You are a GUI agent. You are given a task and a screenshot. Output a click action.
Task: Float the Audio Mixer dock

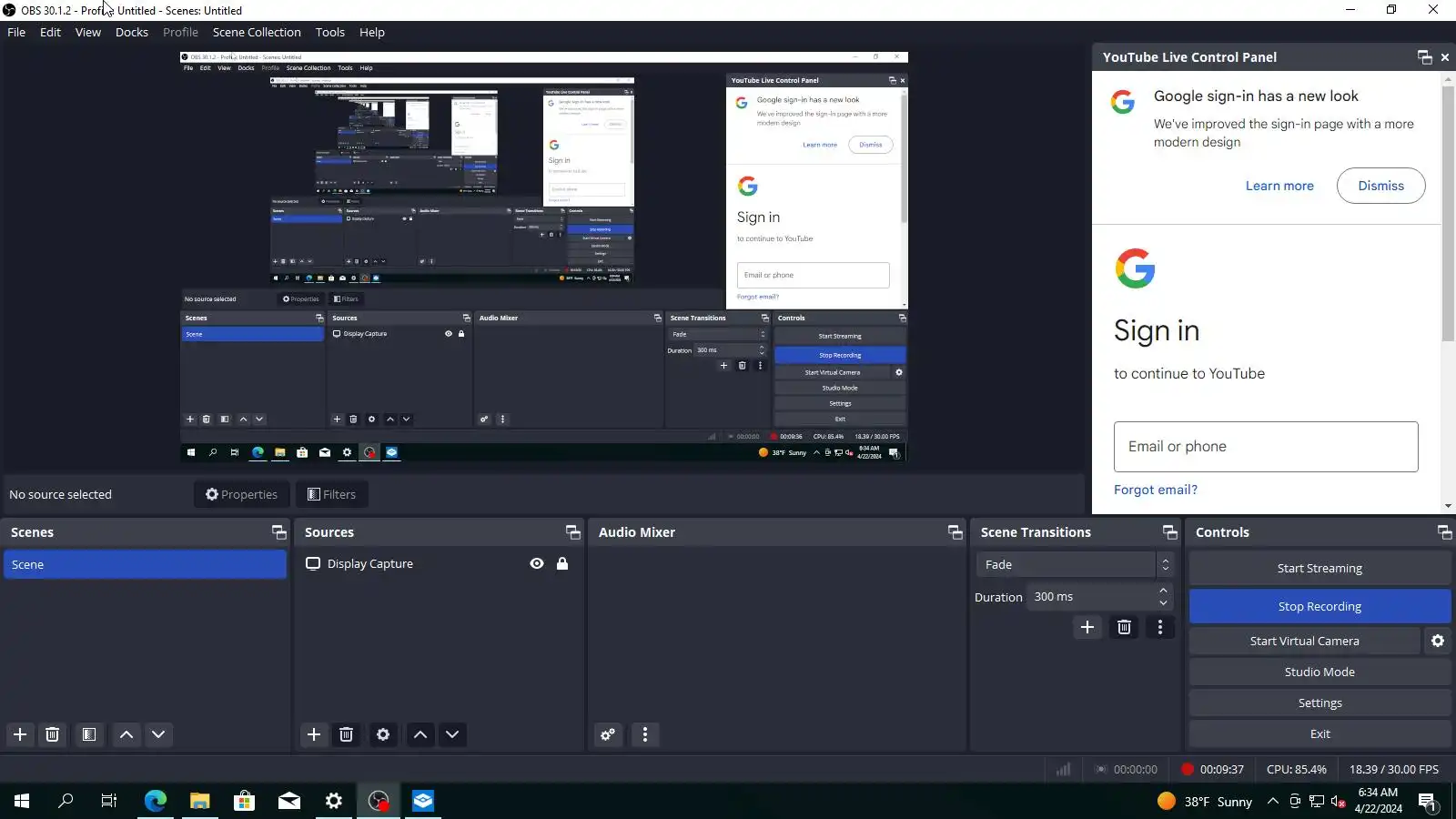(x=955, y=532)
